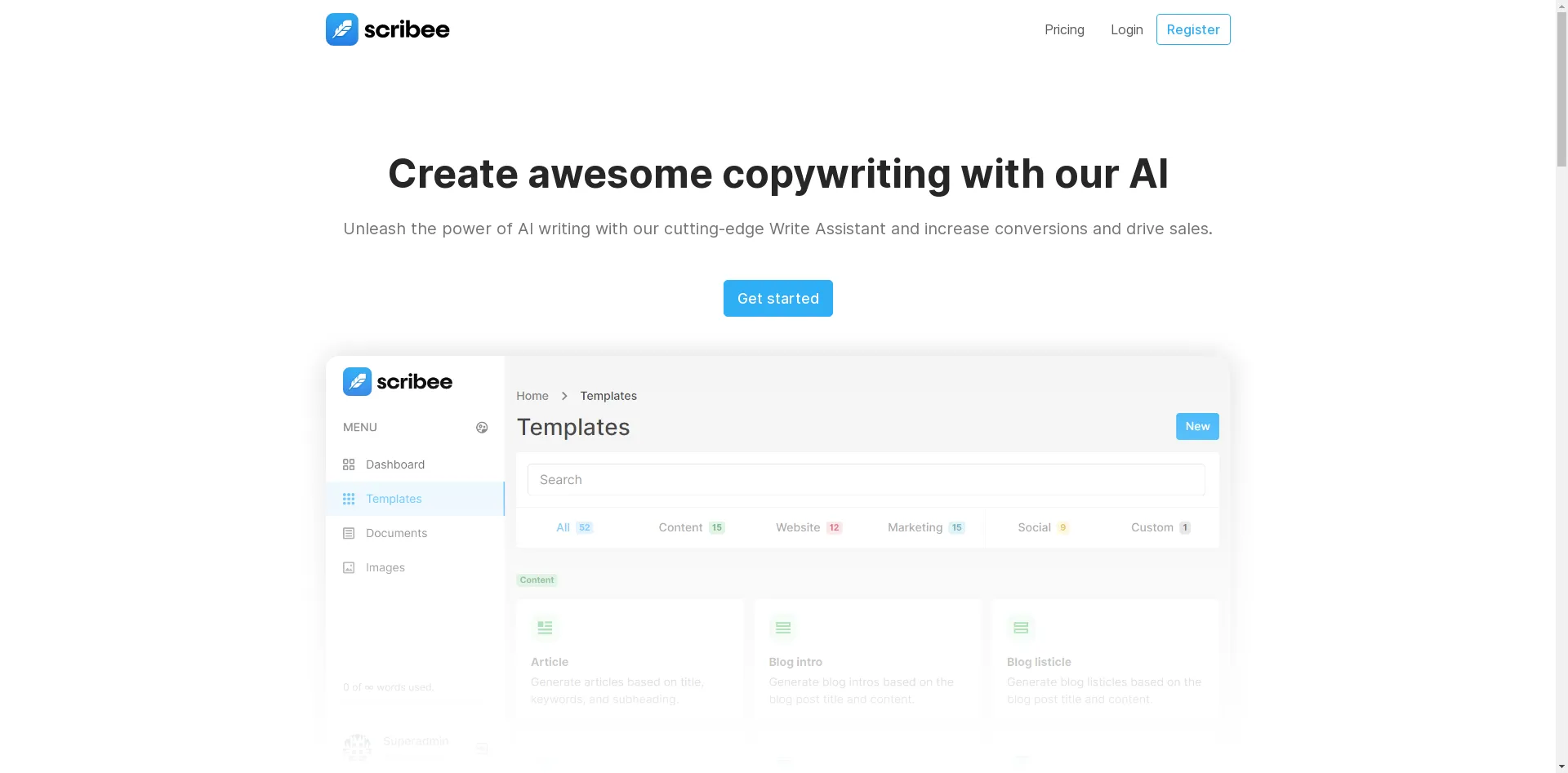Click the Blog listicle template icon

1020,628
